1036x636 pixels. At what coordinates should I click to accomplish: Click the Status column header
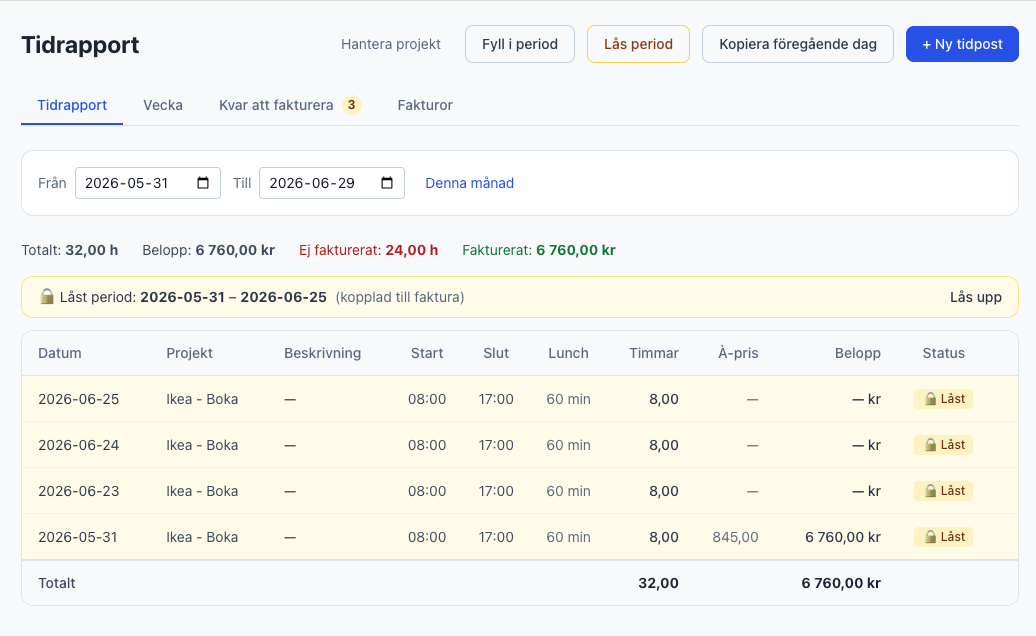point(944,353)
